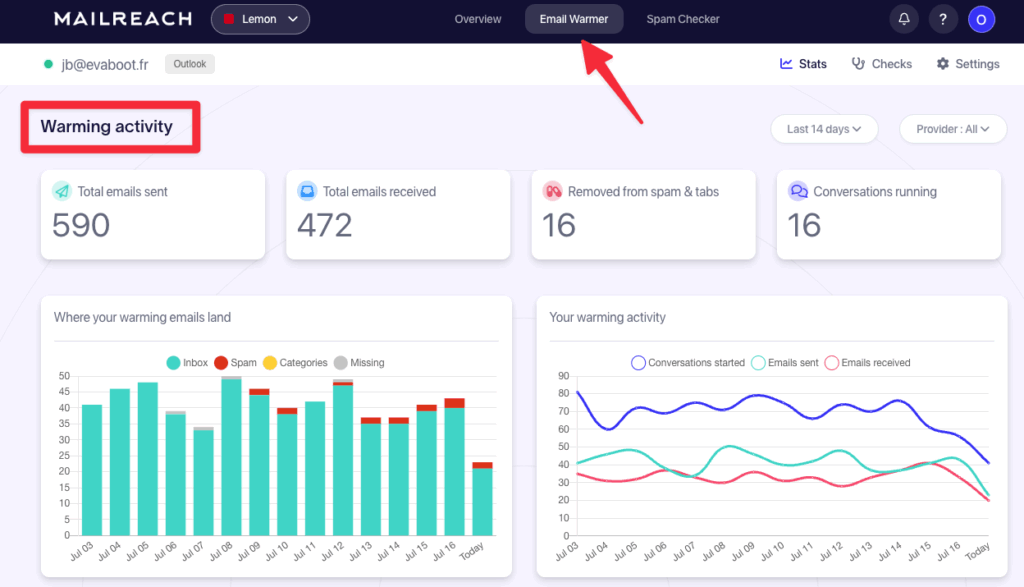Click the green status dot beside jb@evaboot.fr
Image resolution: width=1024 pixels, height=587 pixels.
point(48,64)
